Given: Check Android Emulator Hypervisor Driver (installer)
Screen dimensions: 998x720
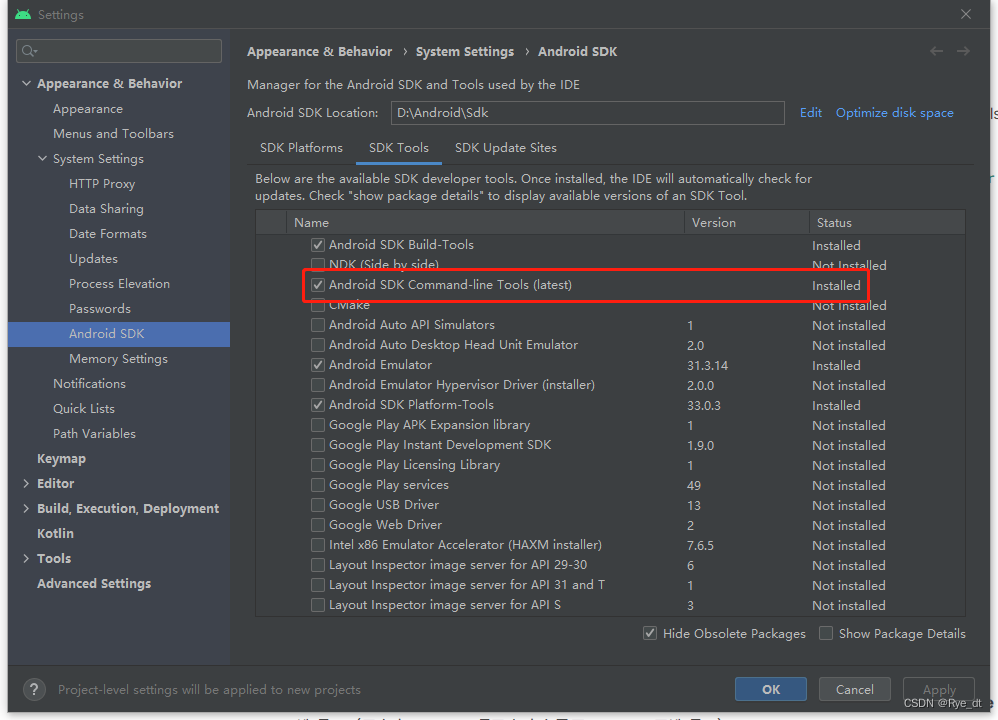Looking at the screenshot, I should pos(318,385).
